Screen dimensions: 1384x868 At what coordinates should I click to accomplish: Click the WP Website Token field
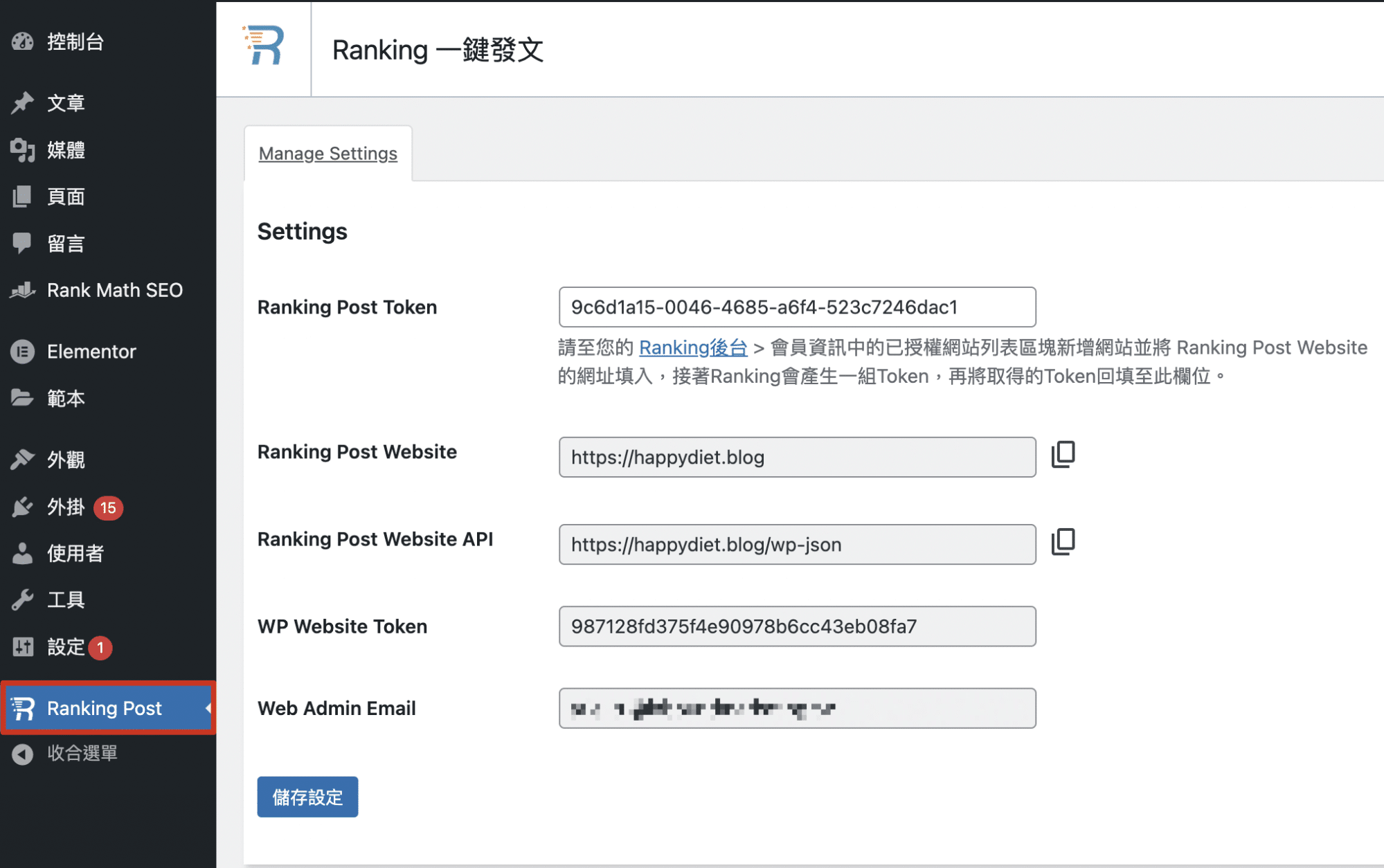[796, 626]
